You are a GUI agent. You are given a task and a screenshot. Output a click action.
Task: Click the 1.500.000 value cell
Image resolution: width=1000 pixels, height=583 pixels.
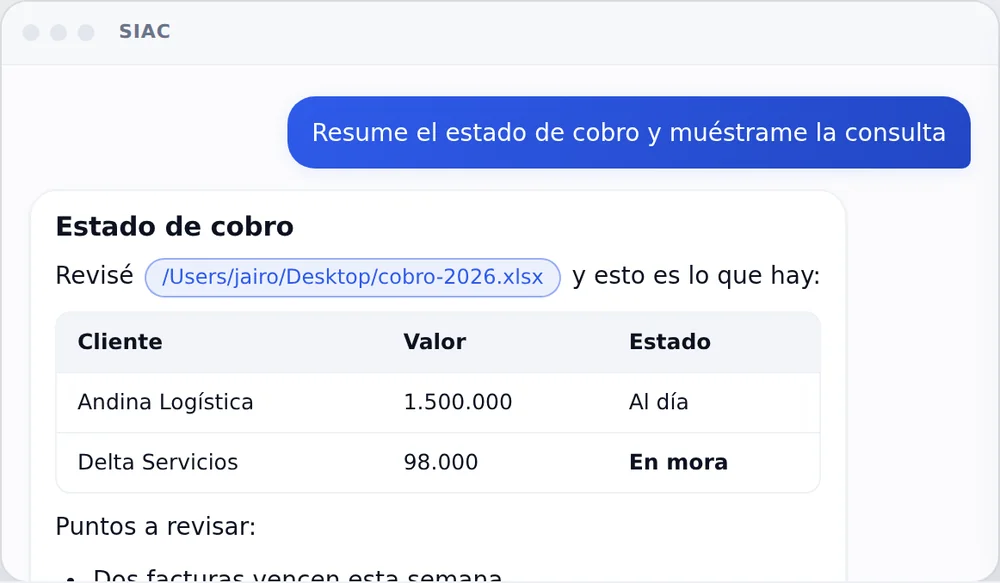click(458, 402)
